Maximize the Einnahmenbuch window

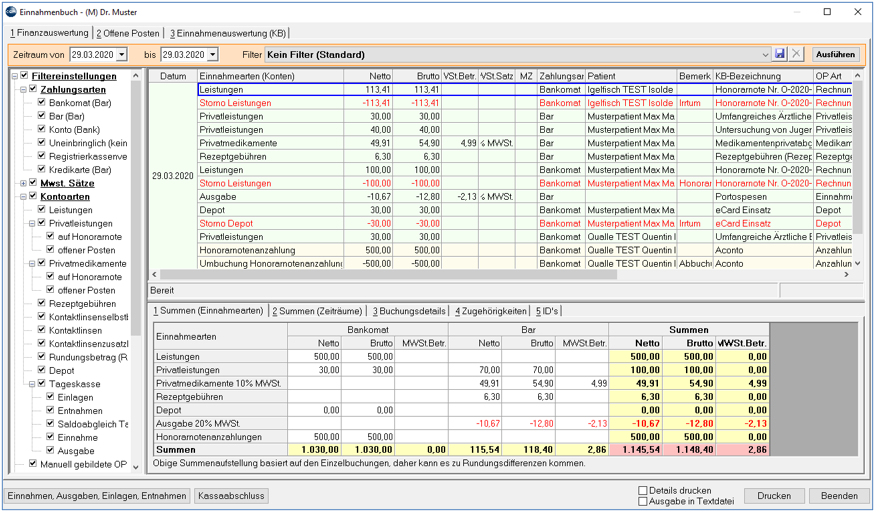point(828,12)
